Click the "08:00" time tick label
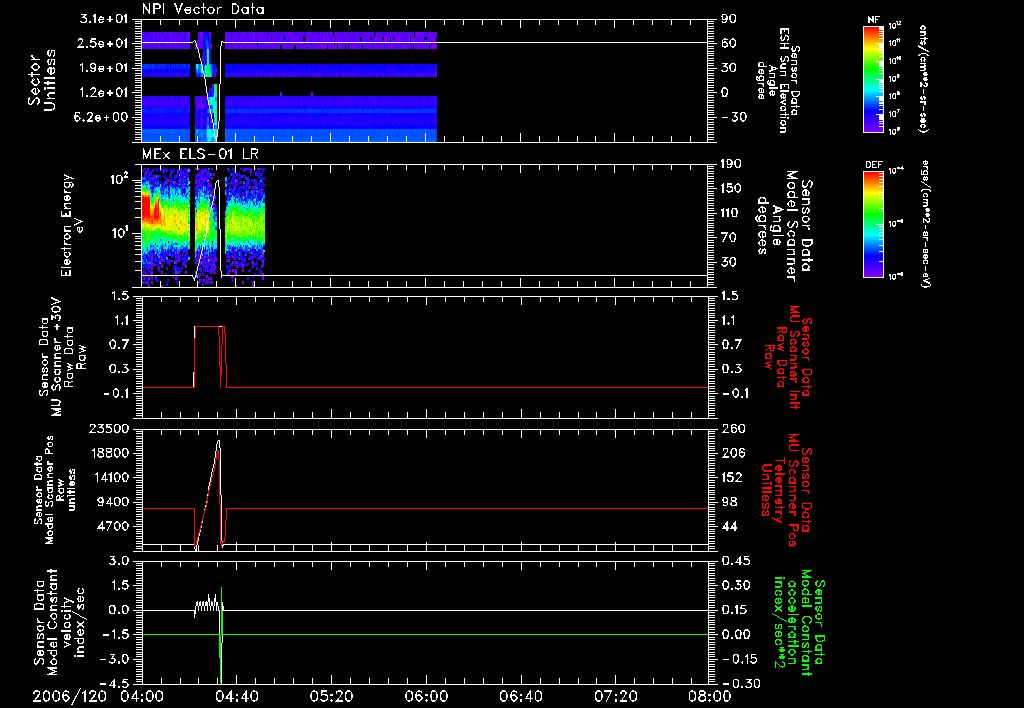 pyautogui.click(x=709, y=696)
